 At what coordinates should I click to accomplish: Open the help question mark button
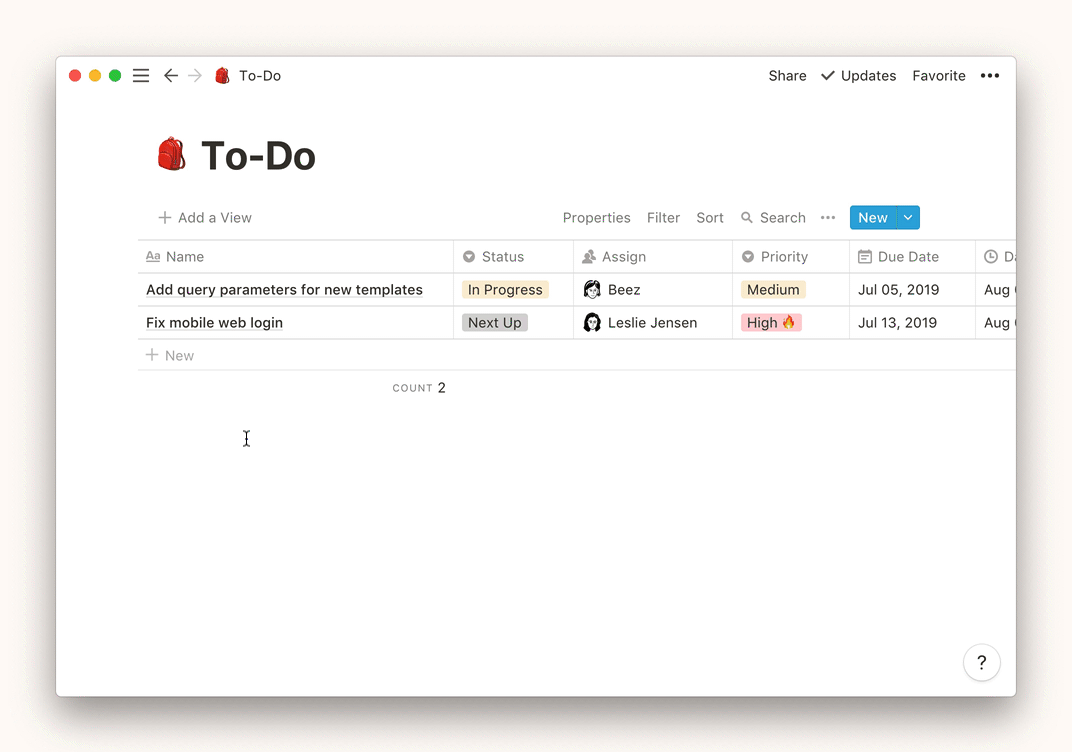click(x=981, y=662)
